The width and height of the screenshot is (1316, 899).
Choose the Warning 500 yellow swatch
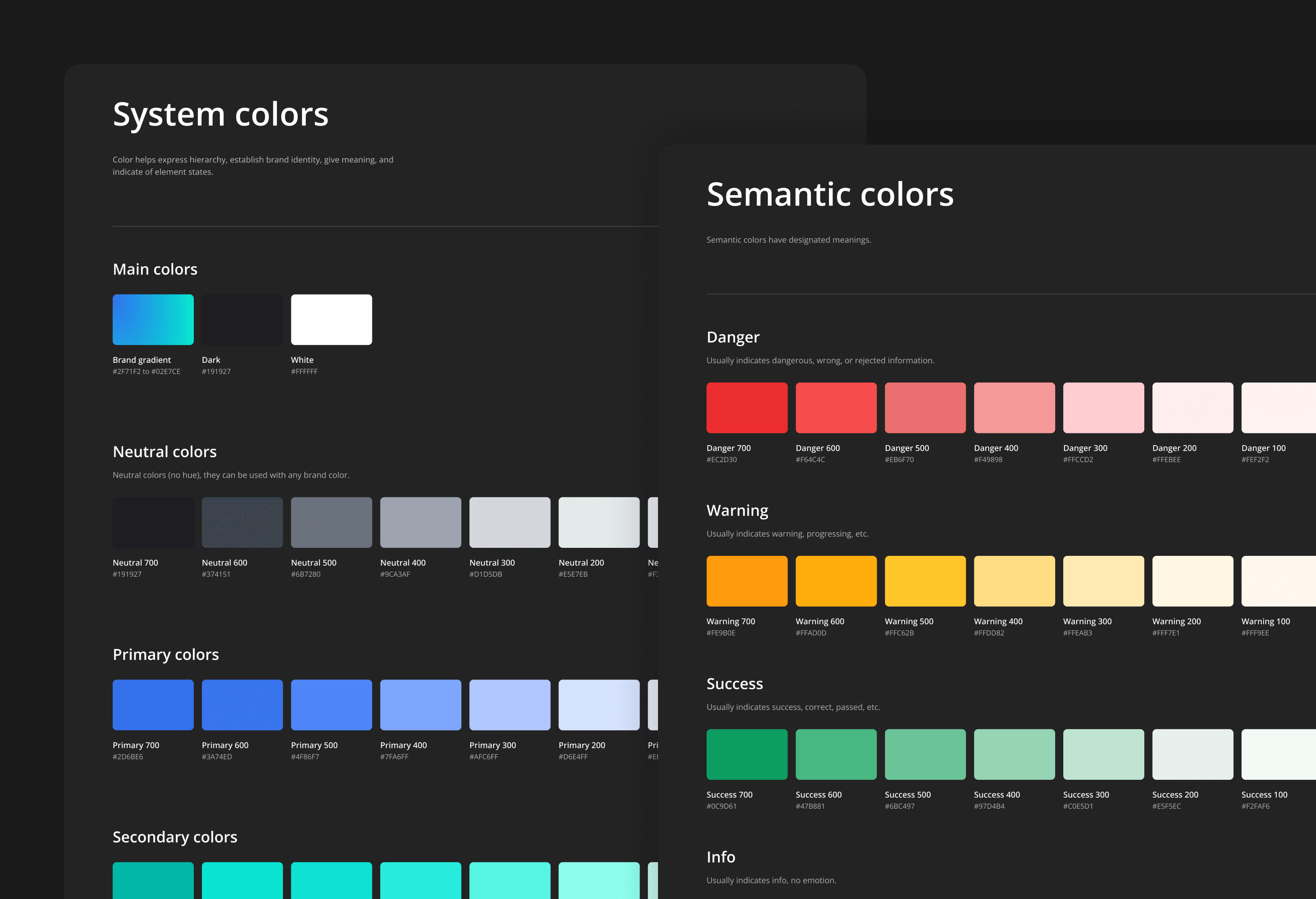tap(925, 581)
